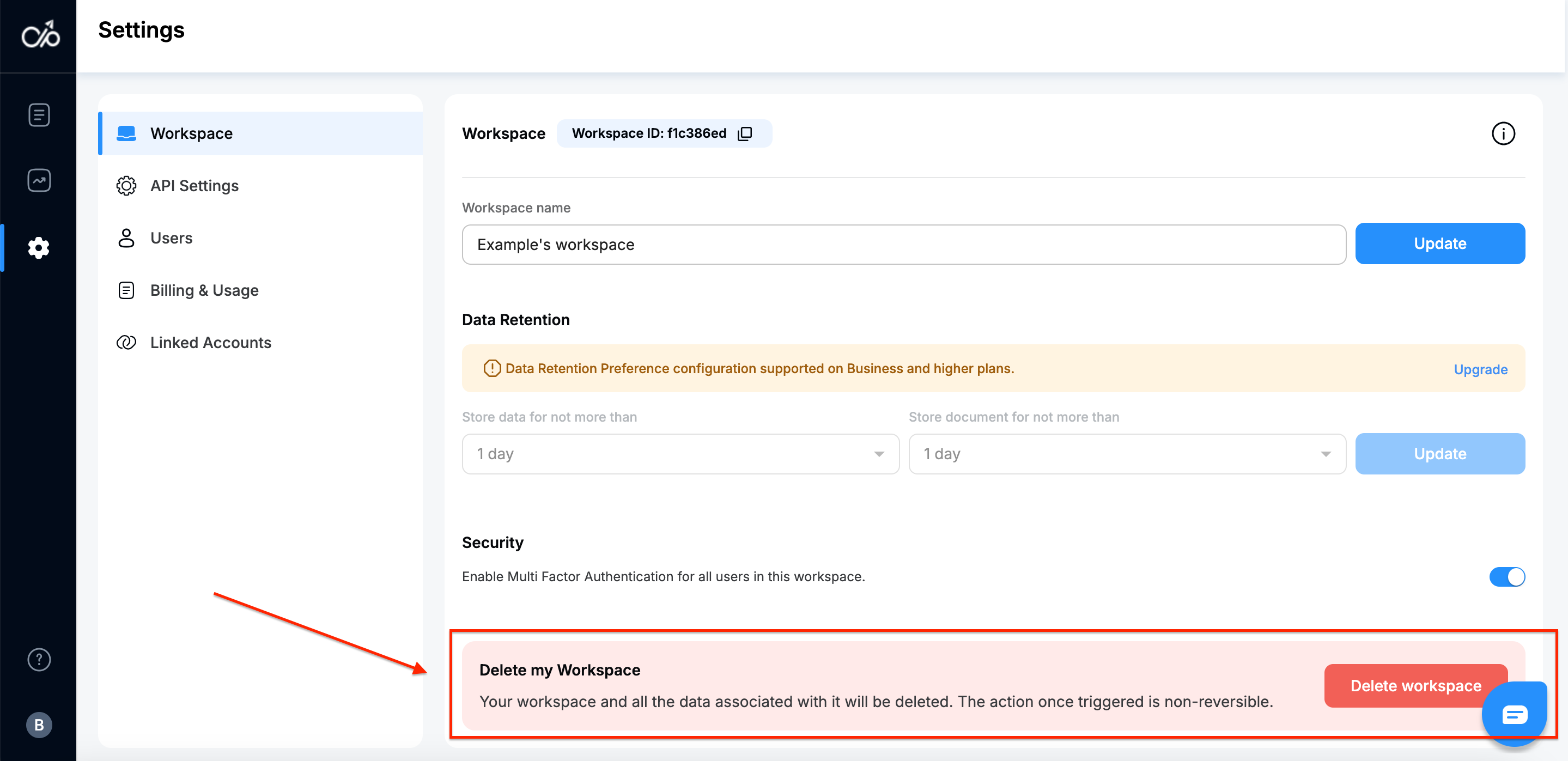Toggle Multi Factor Authentication switch
This screenshot has width=1568, height=761.
tap(1506, 576)
